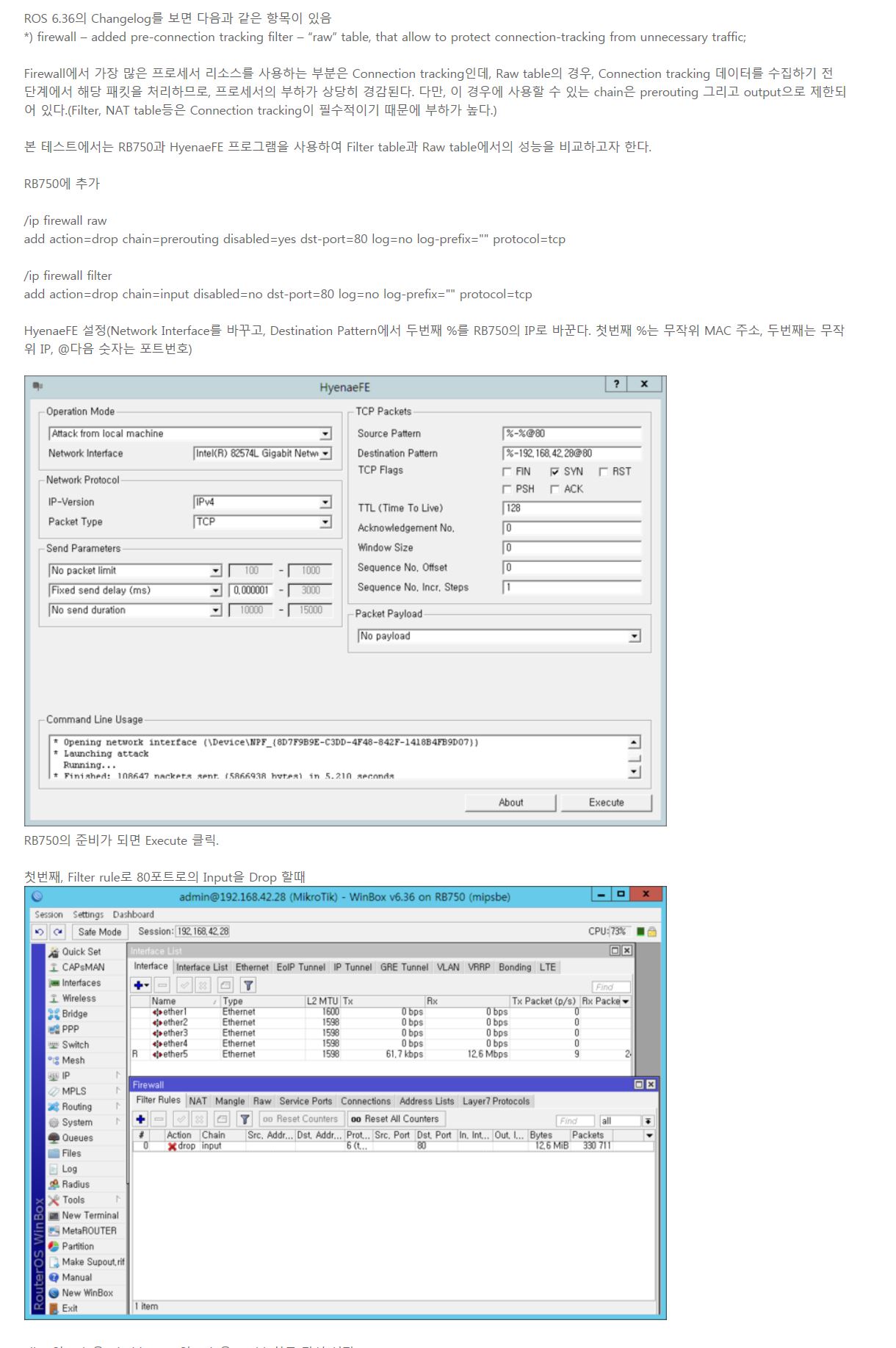Open Files in the WinBox sidebar
Viewport: 896px width, 1348px height.
tap(71, 1153)
